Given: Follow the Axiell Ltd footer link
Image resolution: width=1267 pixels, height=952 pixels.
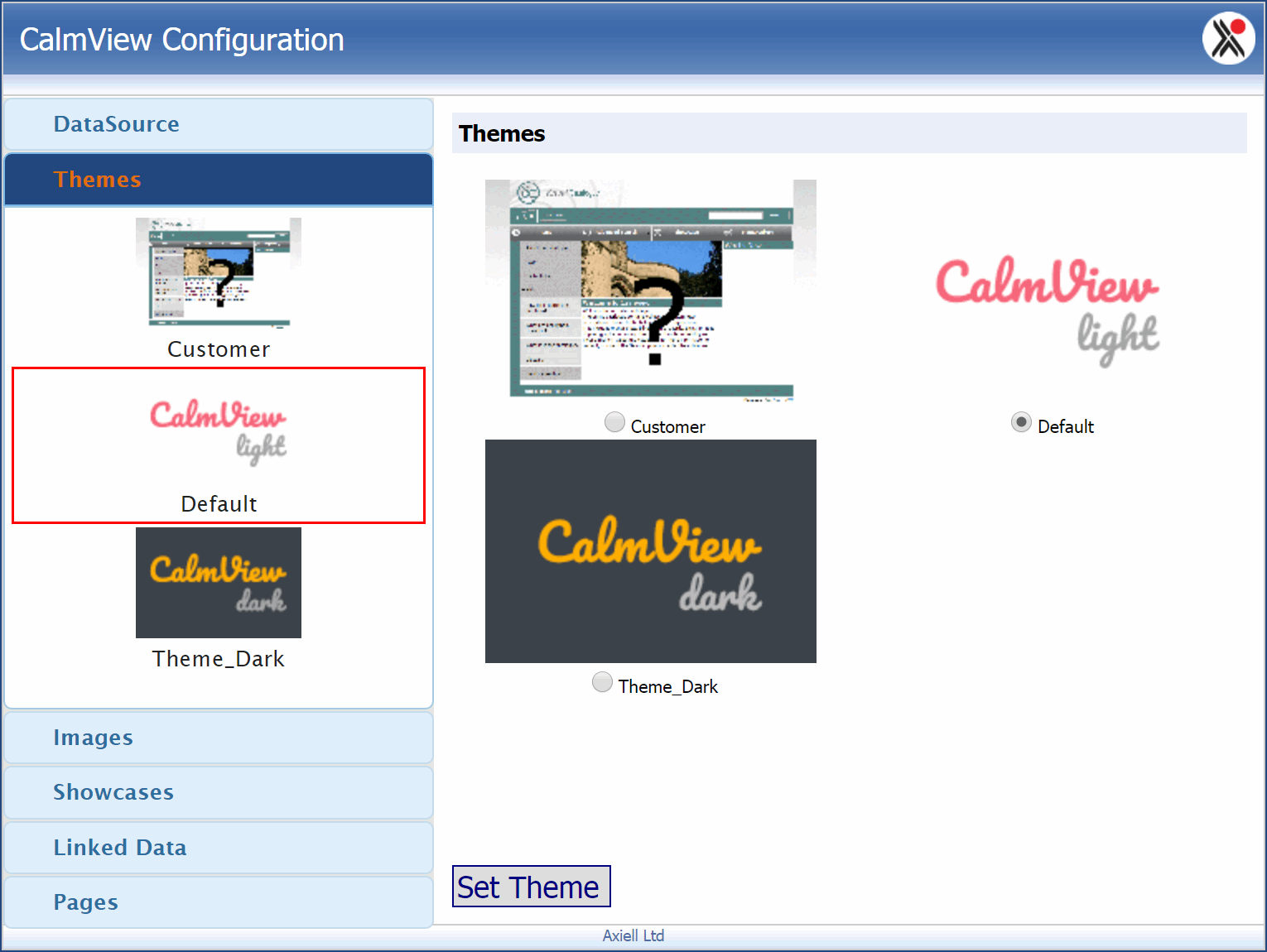Looking at the screenshot, I should (x=633, y=935).
